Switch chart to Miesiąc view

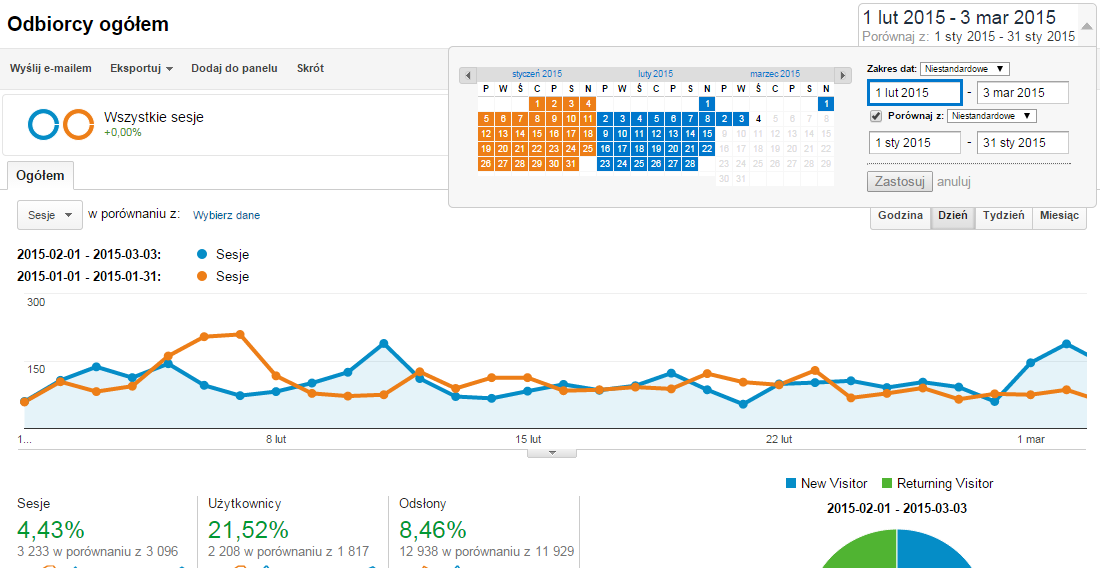[1059, 215]
